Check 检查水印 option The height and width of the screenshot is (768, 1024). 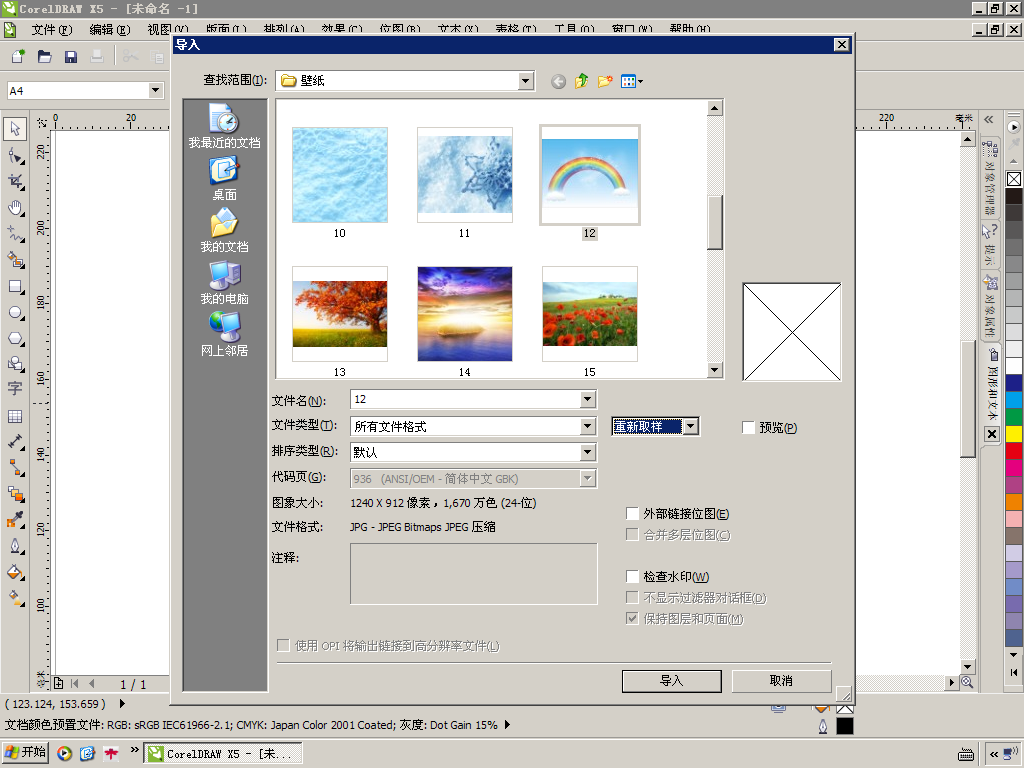[x=632, y=576]
